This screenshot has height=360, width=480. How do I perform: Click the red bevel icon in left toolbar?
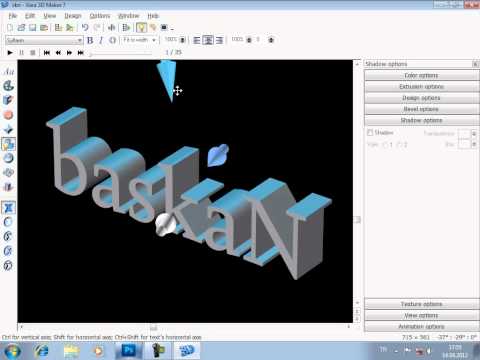(8, 115)
